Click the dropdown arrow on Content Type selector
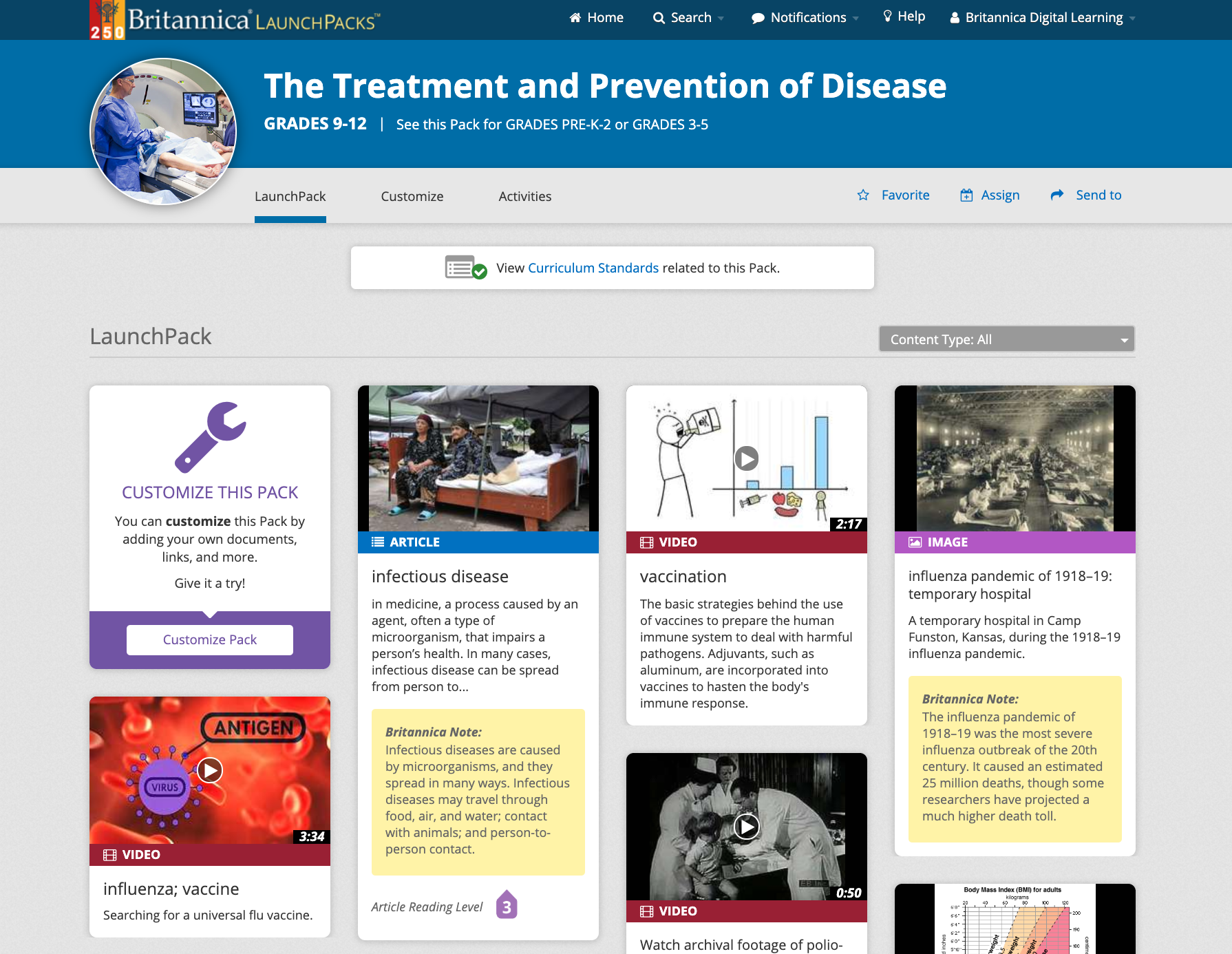Viewport: 1232px width, 954px height. coord(1124,340)
